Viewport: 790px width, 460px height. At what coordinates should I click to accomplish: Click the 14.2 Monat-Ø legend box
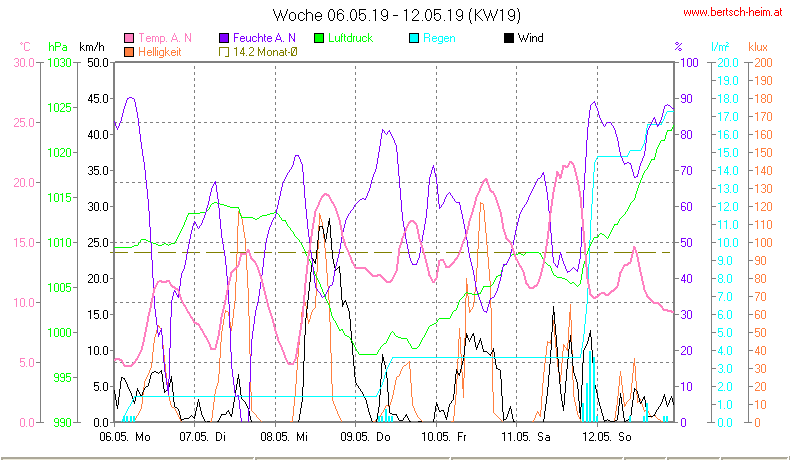click(224, 52)
